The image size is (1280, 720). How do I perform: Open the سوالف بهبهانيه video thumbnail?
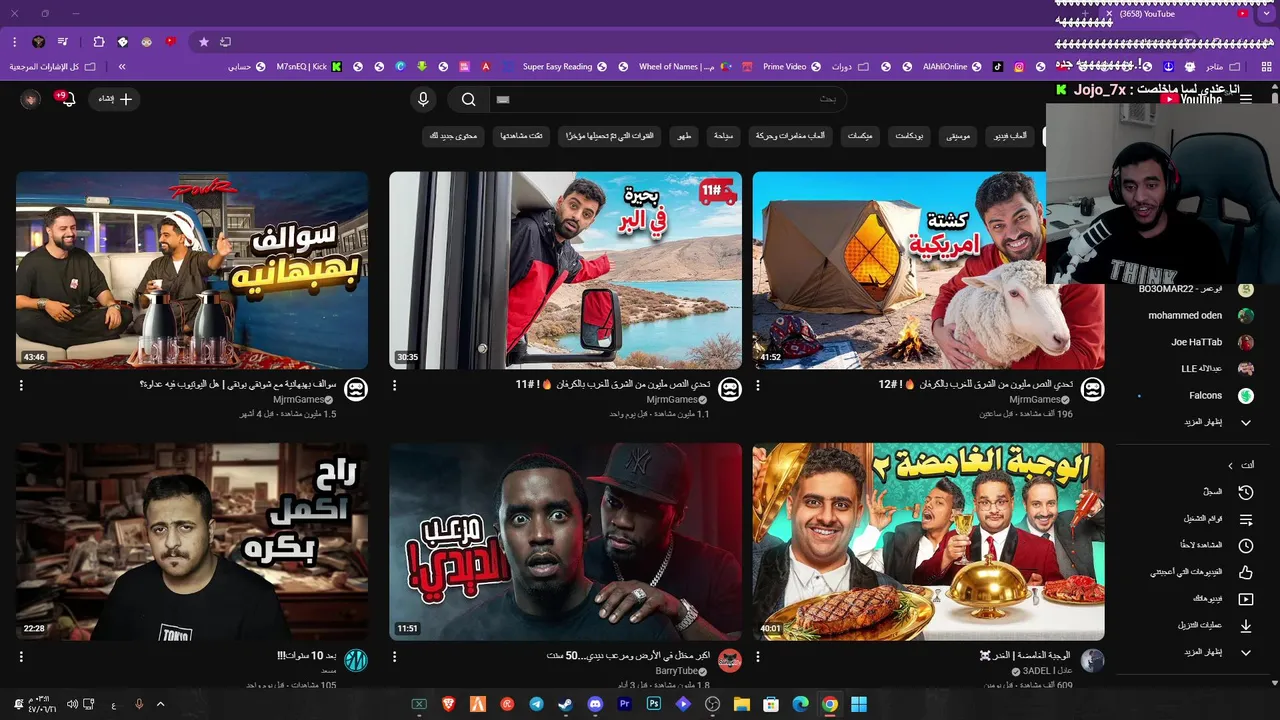(192, 270)
